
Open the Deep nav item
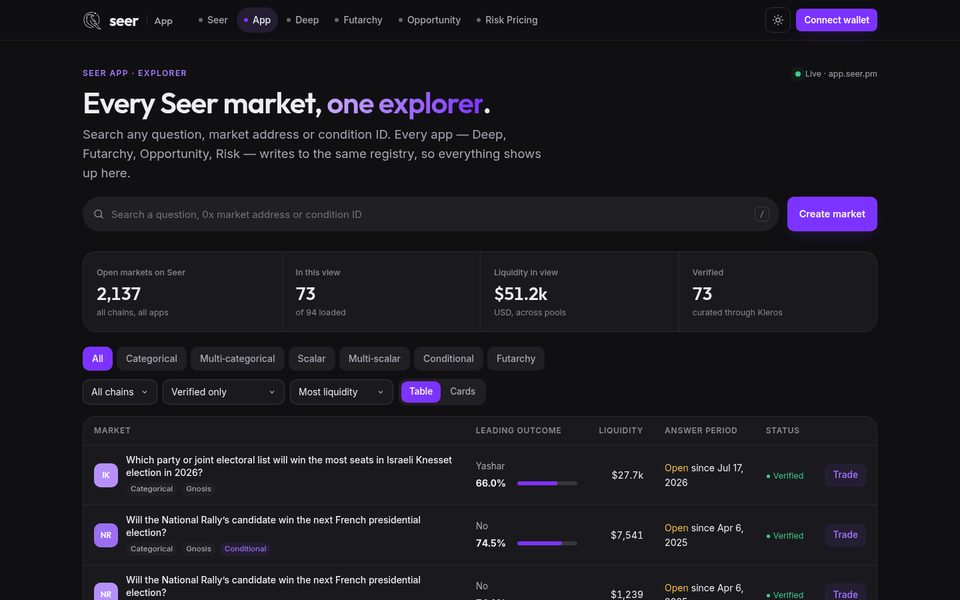point(302,20)
